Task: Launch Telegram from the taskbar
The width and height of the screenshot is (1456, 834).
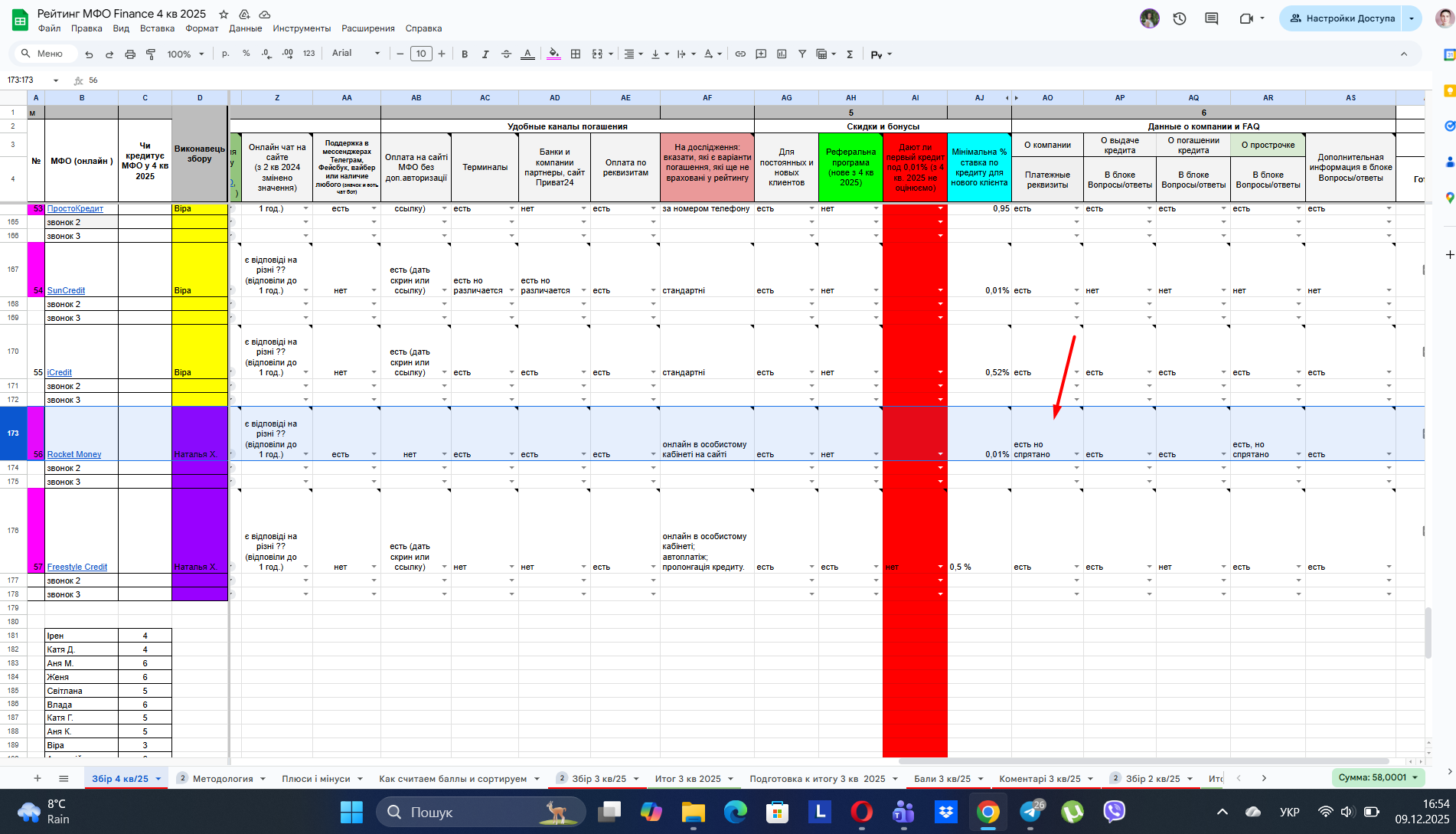Action: [x=1030, y=811]
